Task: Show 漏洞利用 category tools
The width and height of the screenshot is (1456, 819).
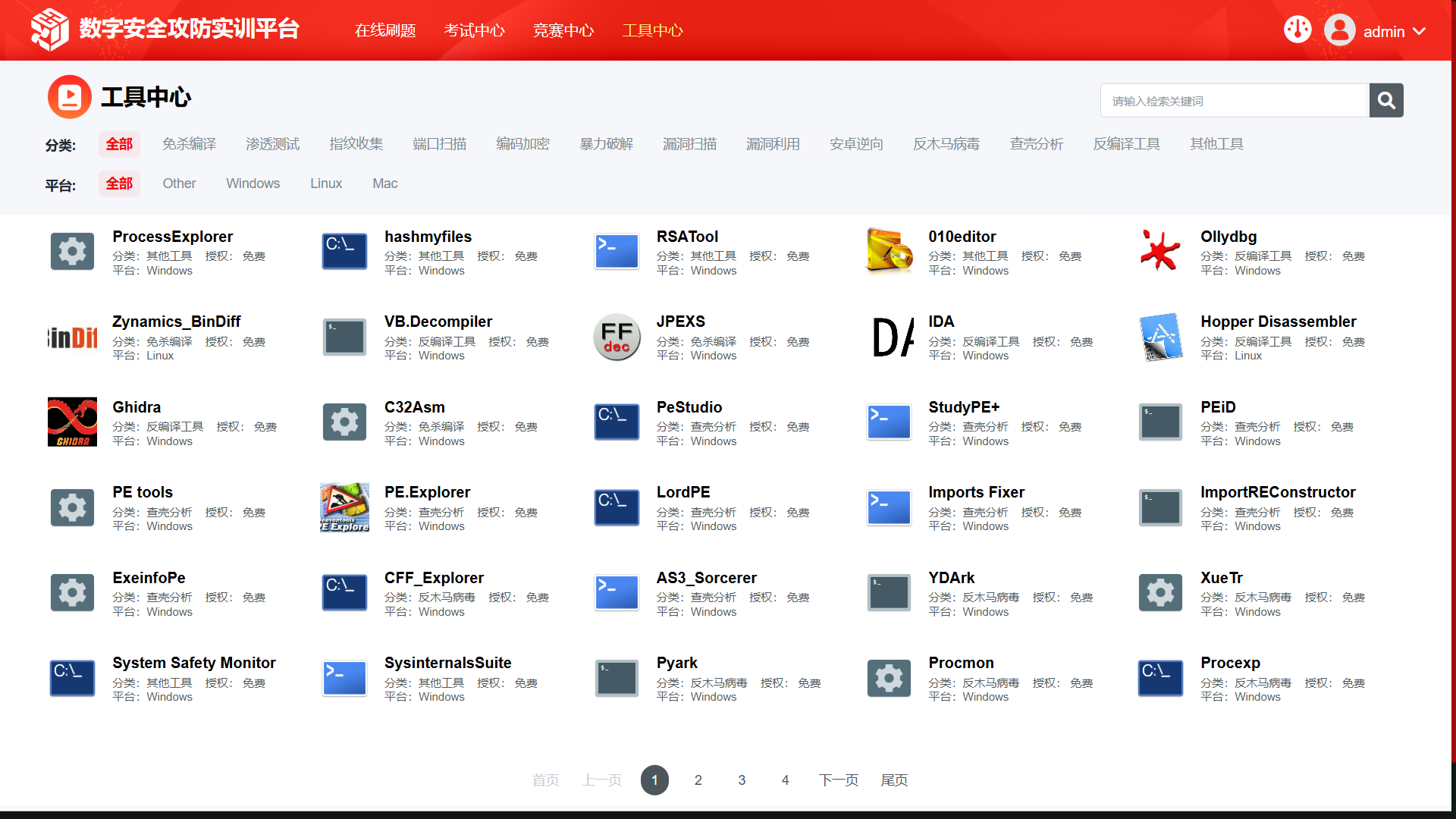Action: point(773,144)
